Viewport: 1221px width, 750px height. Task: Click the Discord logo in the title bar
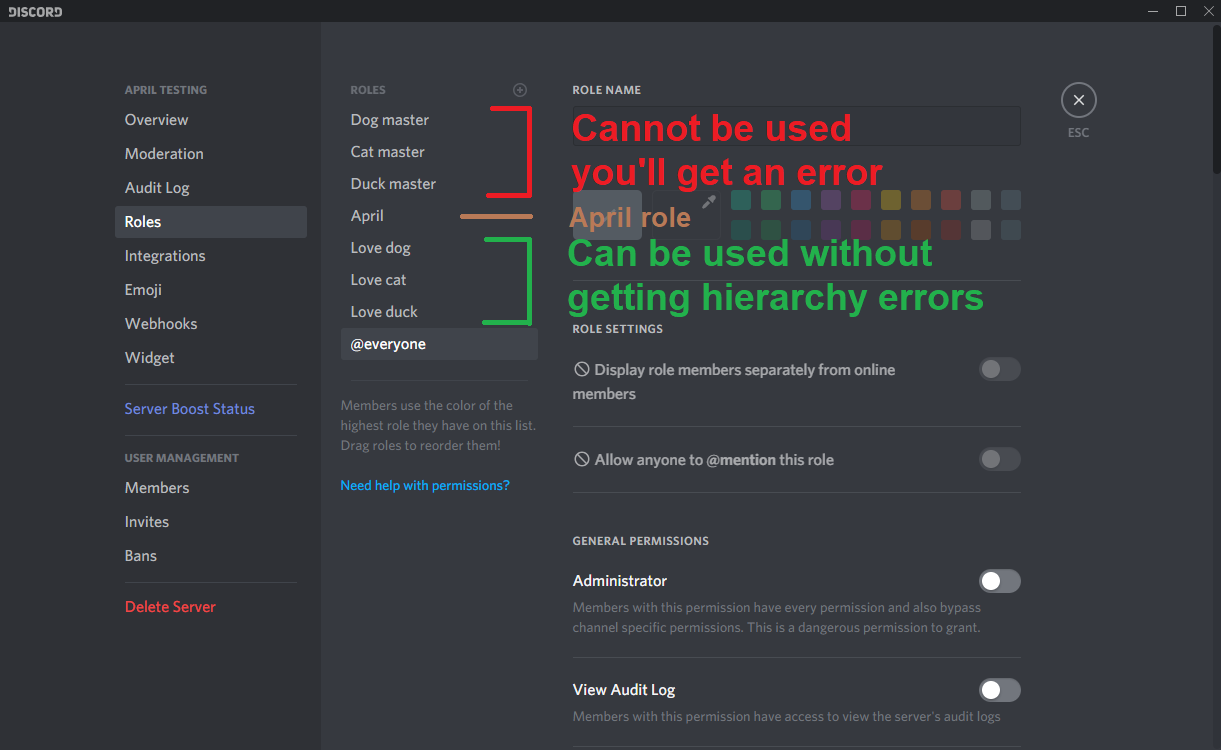tap(35, 11)
